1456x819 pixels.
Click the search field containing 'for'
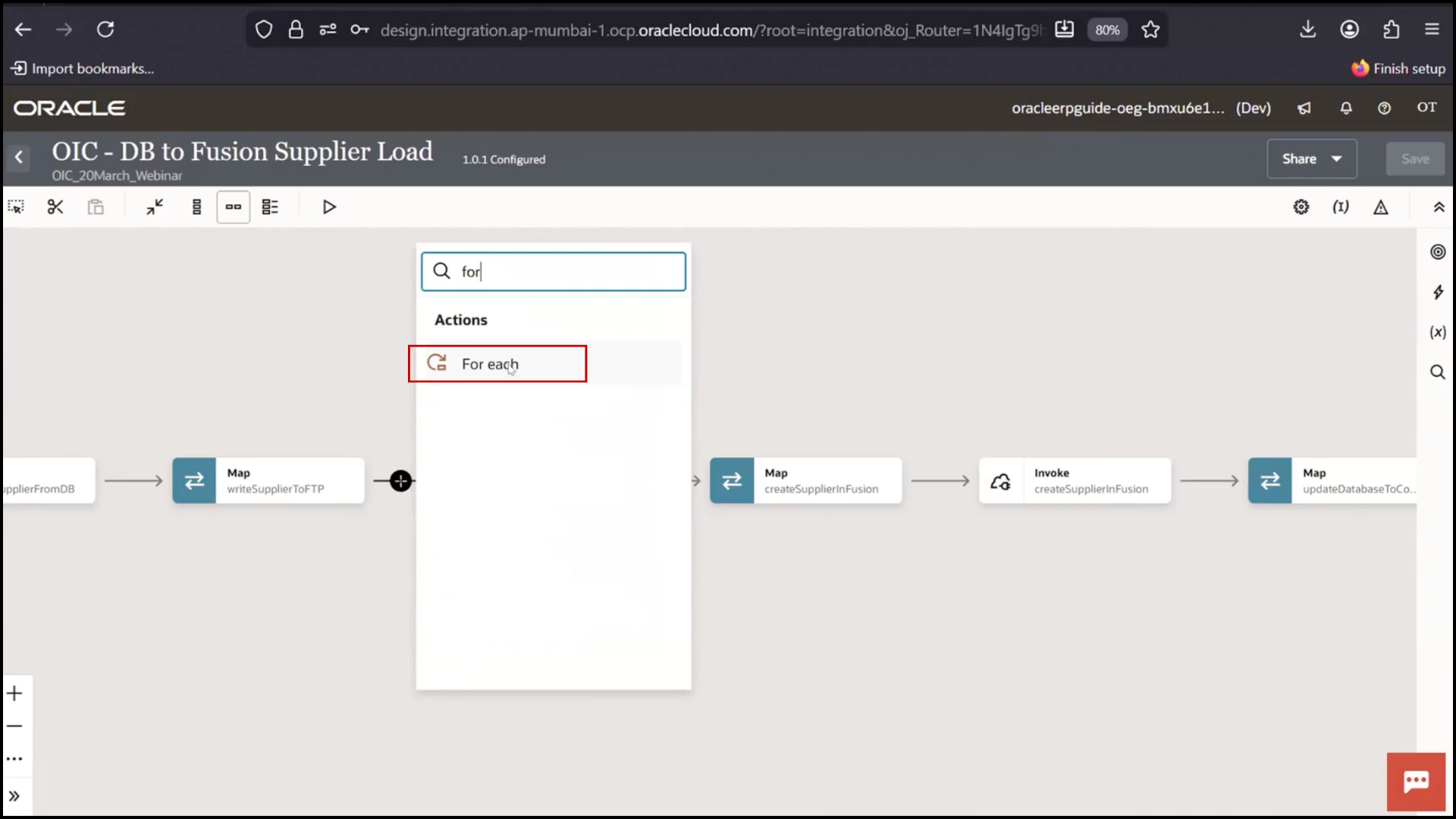pos(554,271)
